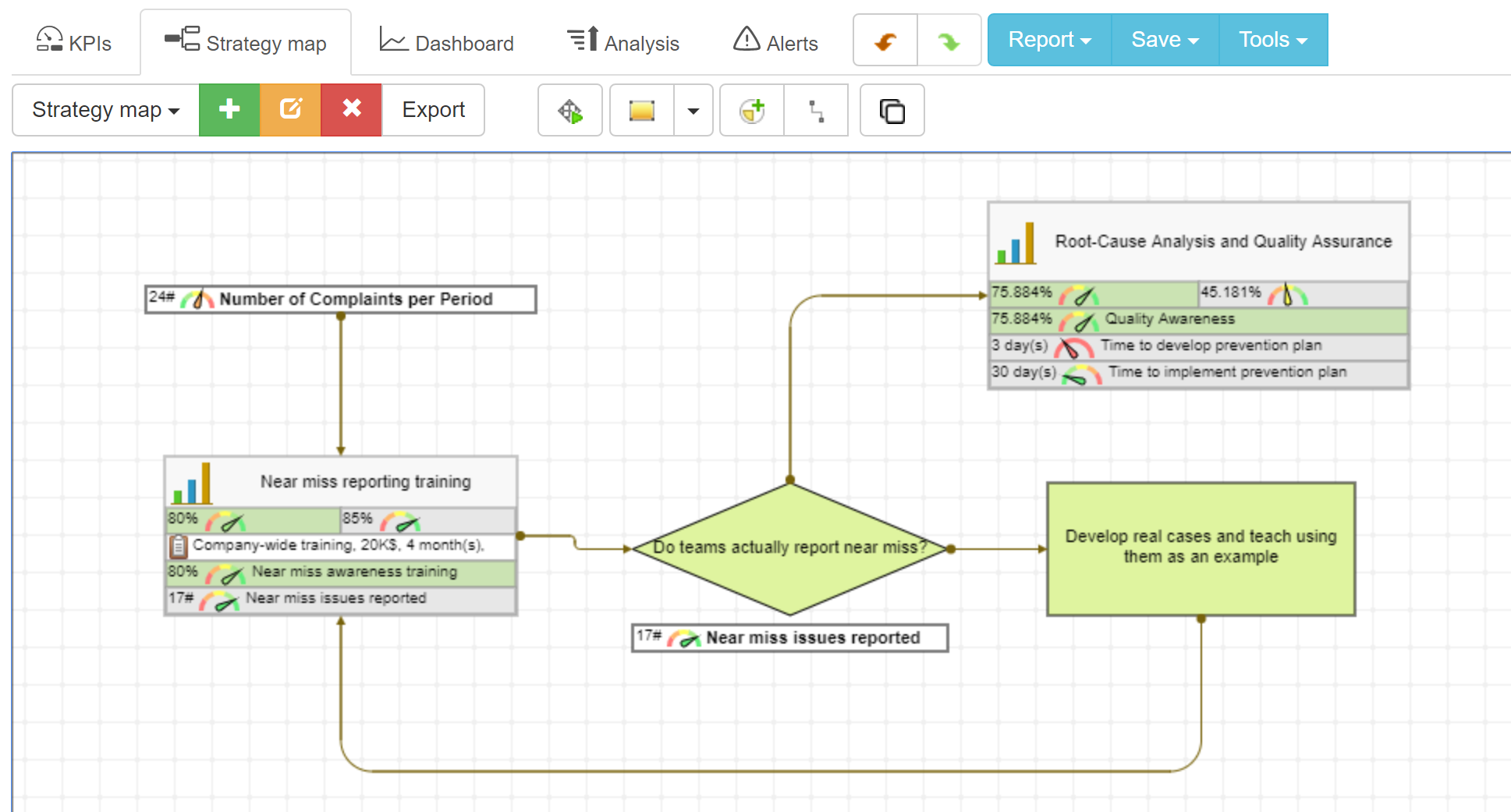1511x812 pixels.
Task: Select Near miss issues reported row in training node
Action: click(x=341, y=599)
